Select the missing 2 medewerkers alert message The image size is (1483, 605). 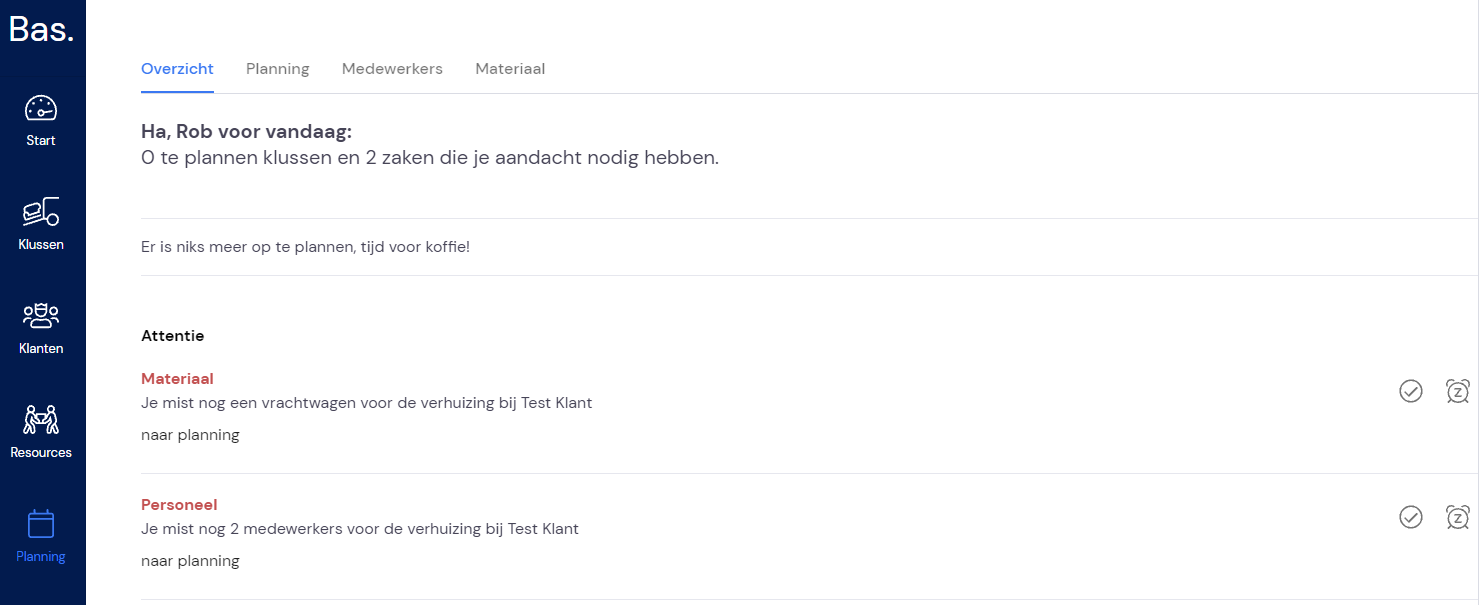(360, 529)
